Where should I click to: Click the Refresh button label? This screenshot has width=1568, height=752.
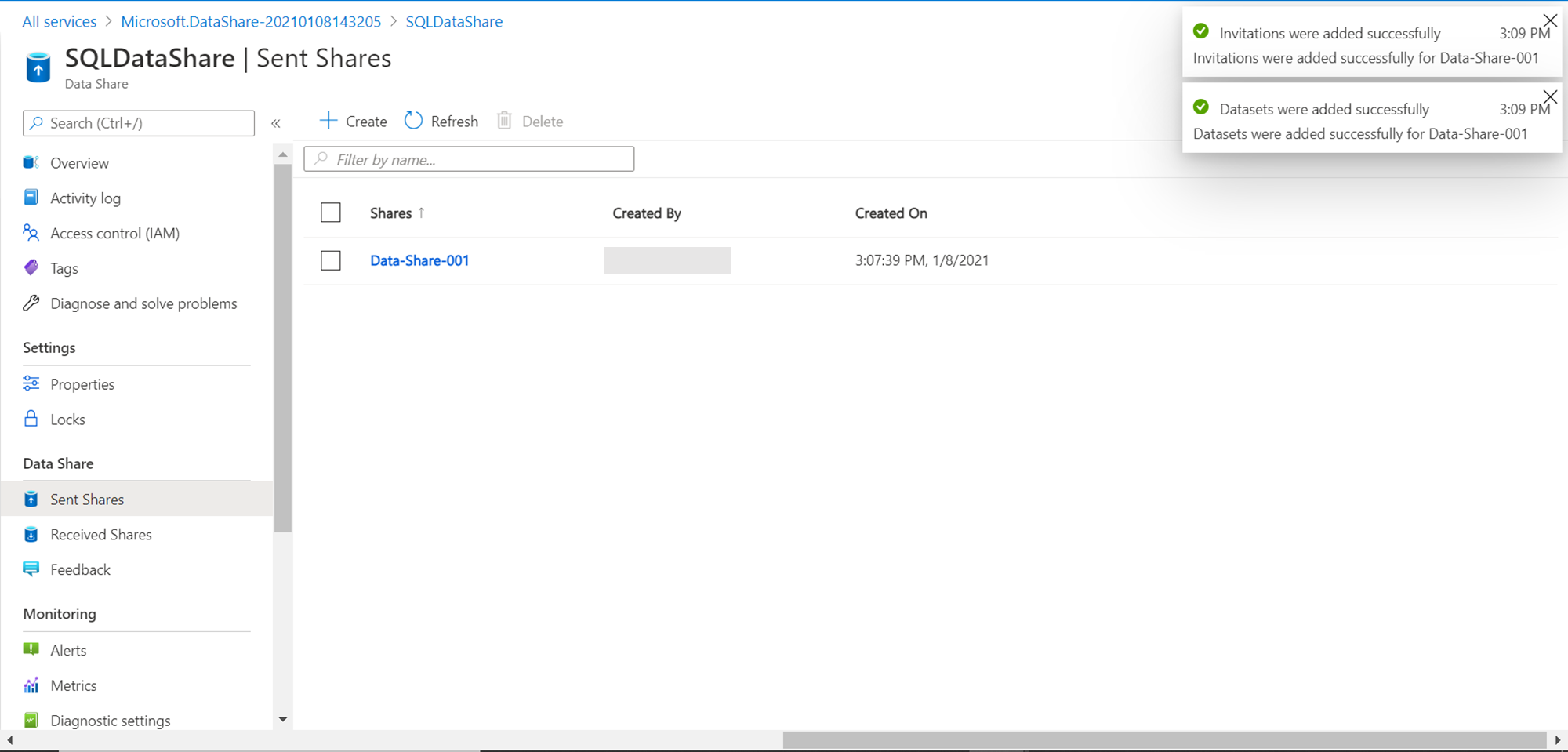tap(455, 122)
